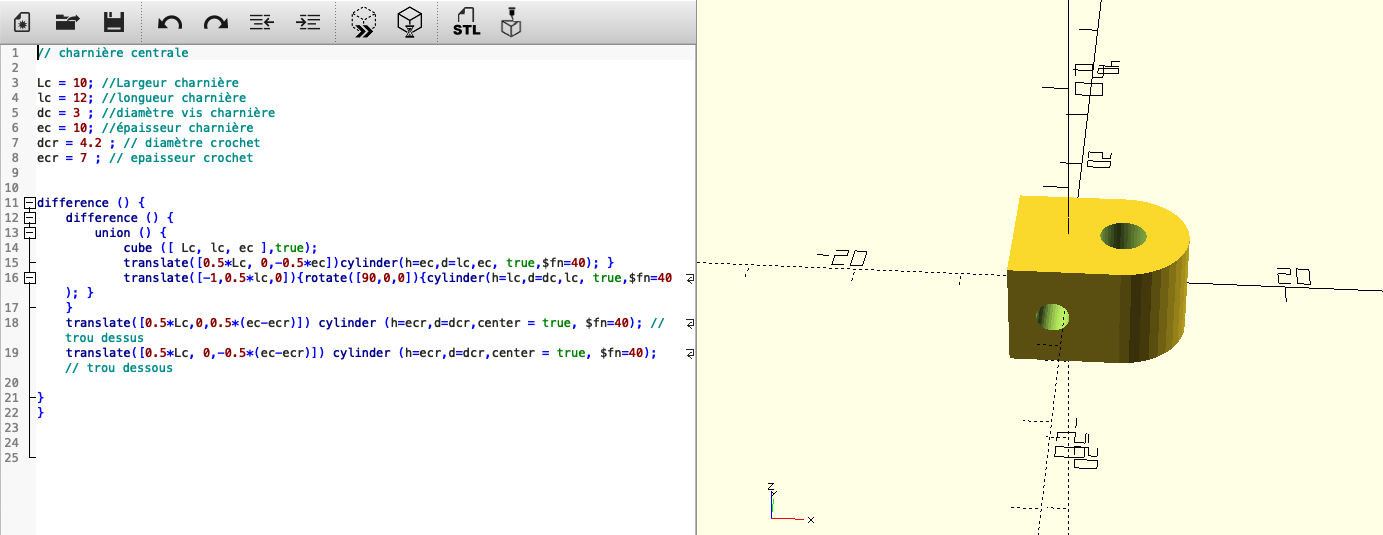
Task: Collapse the inner difference block at line 12
Action: [29, 218]
